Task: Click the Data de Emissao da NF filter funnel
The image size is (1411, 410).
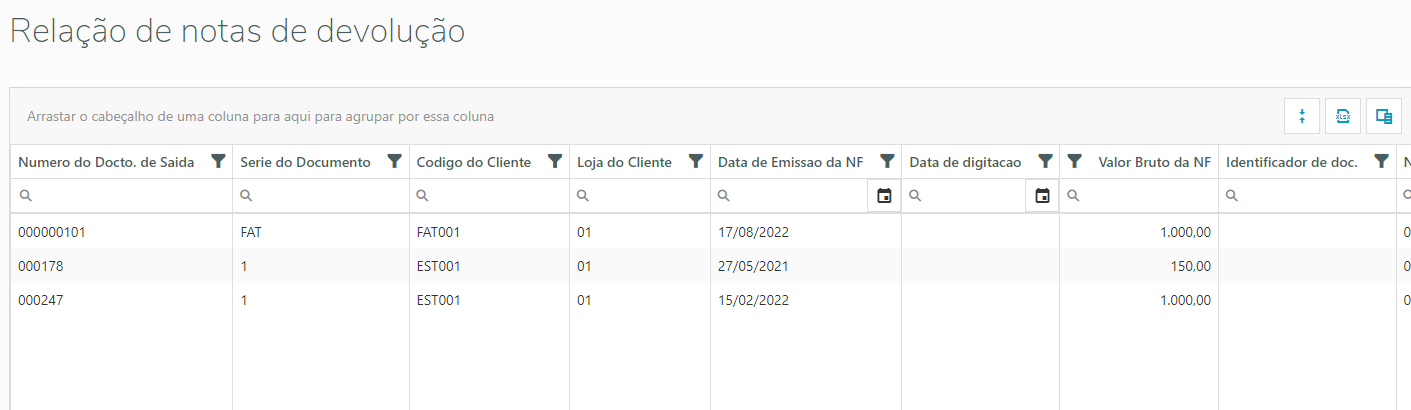Action: click(x=886, y=161)
